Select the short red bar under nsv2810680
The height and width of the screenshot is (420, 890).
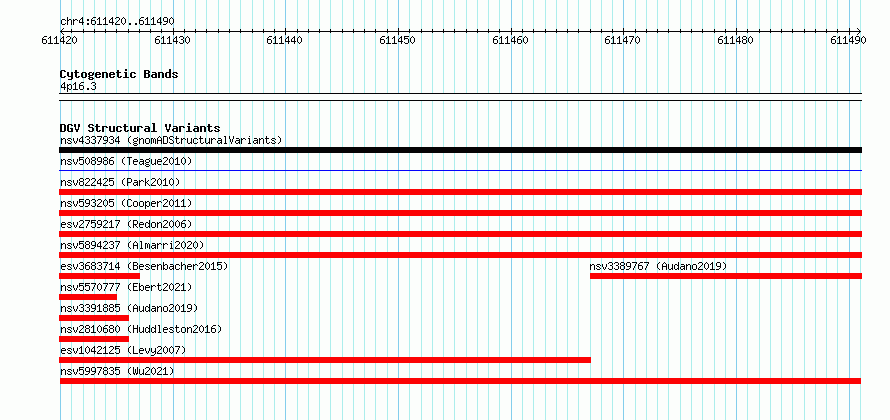pos(94,339)
